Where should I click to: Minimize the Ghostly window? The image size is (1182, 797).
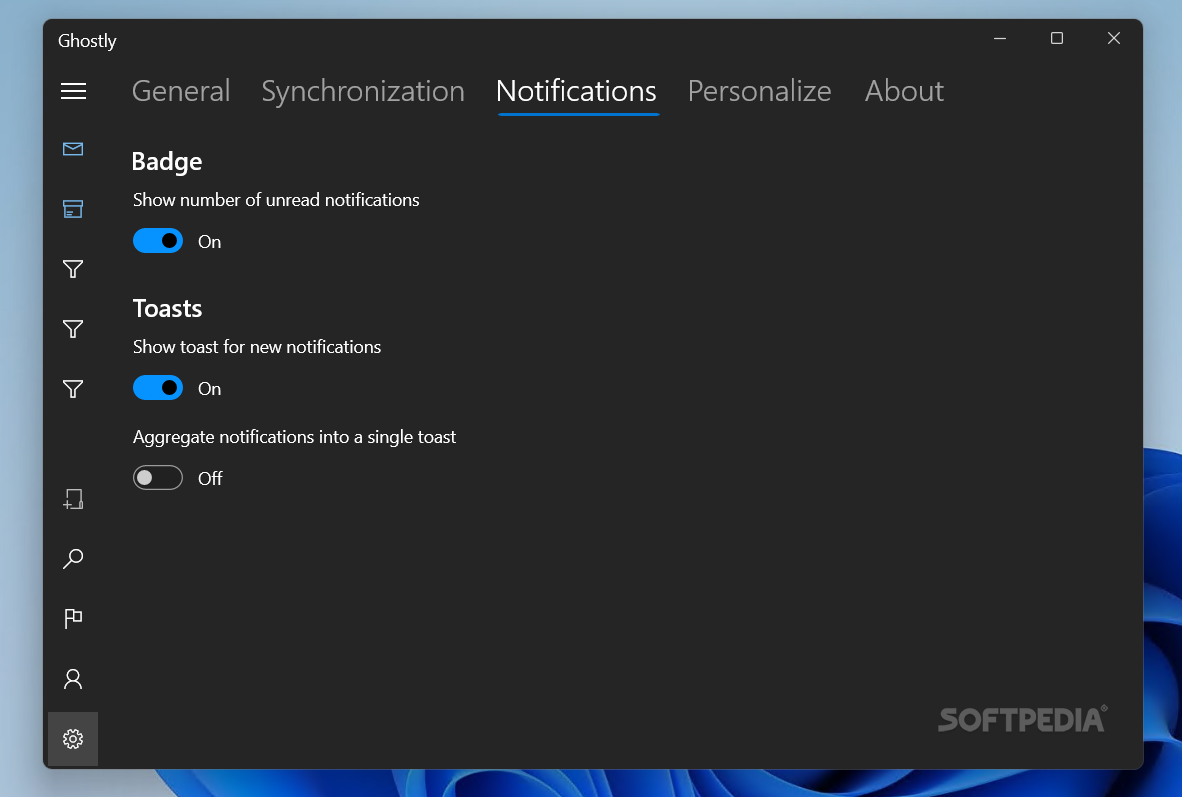[x=1000, y=38]
